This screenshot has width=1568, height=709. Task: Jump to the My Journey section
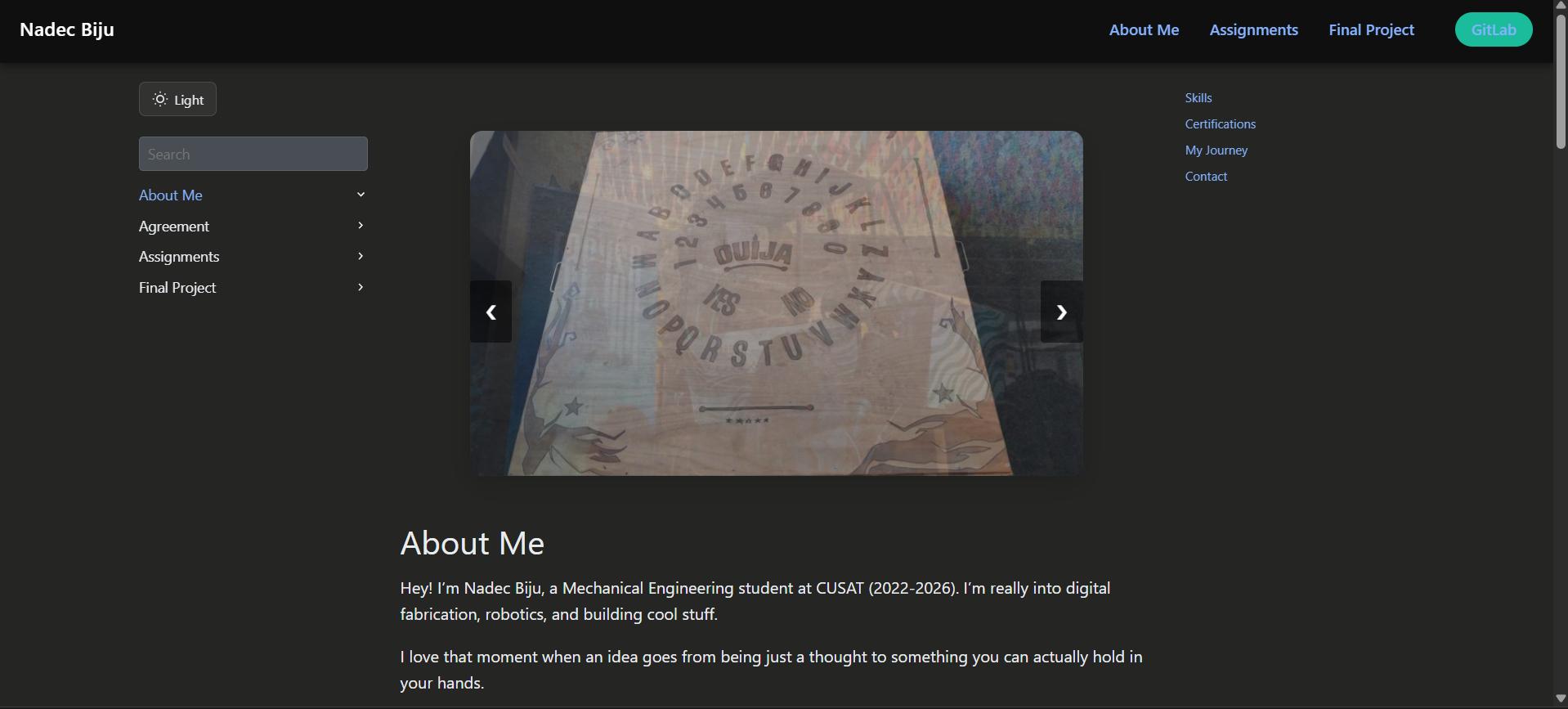coord(1216,150)
